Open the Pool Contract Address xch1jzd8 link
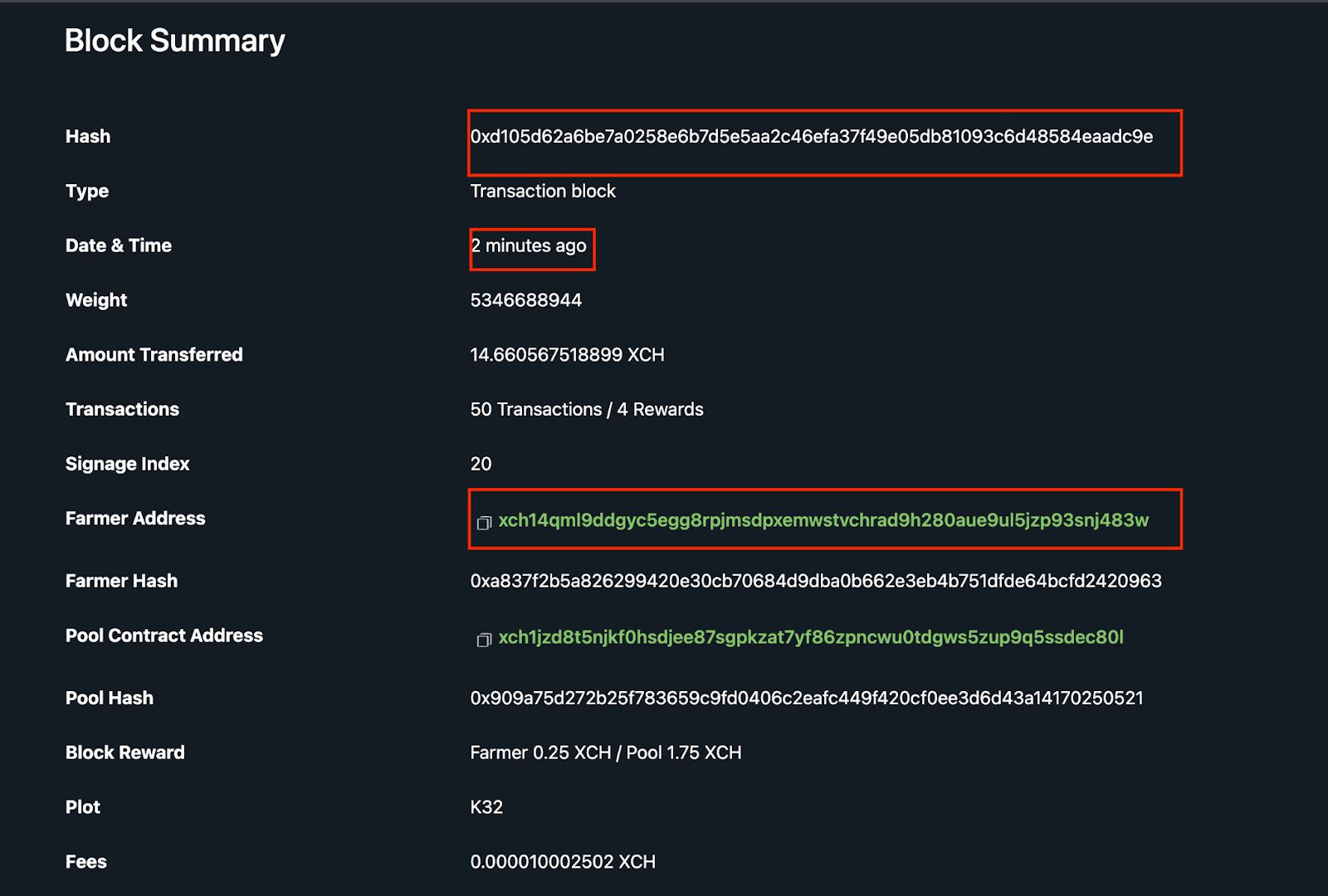The image size is (1328, 896). tap(811, 637)
